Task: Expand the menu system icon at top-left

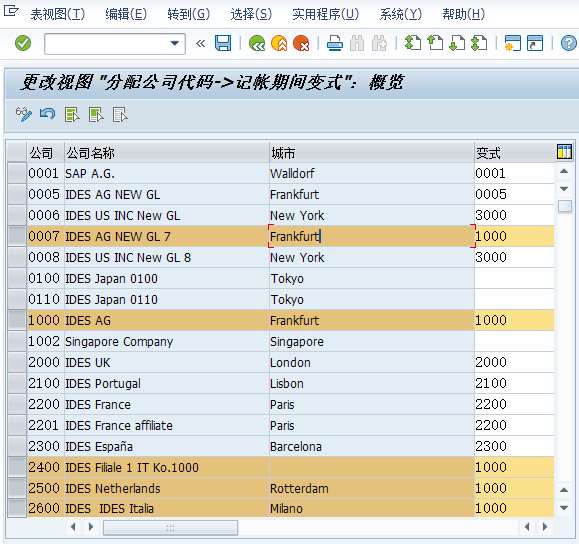Action: (x=10, y=11)
